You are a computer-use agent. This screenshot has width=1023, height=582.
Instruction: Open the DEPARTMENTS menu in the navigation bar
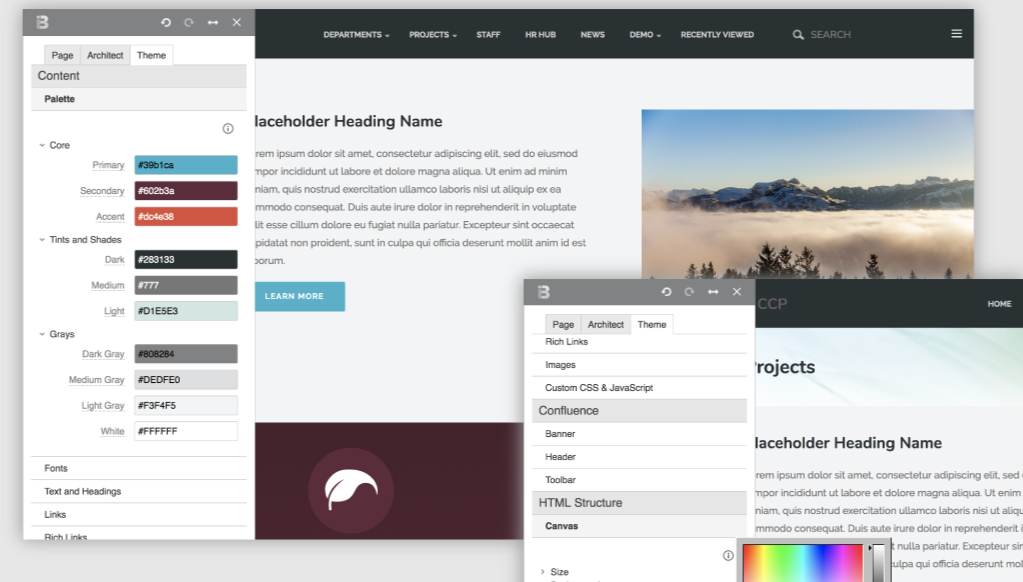pos(355,33)
